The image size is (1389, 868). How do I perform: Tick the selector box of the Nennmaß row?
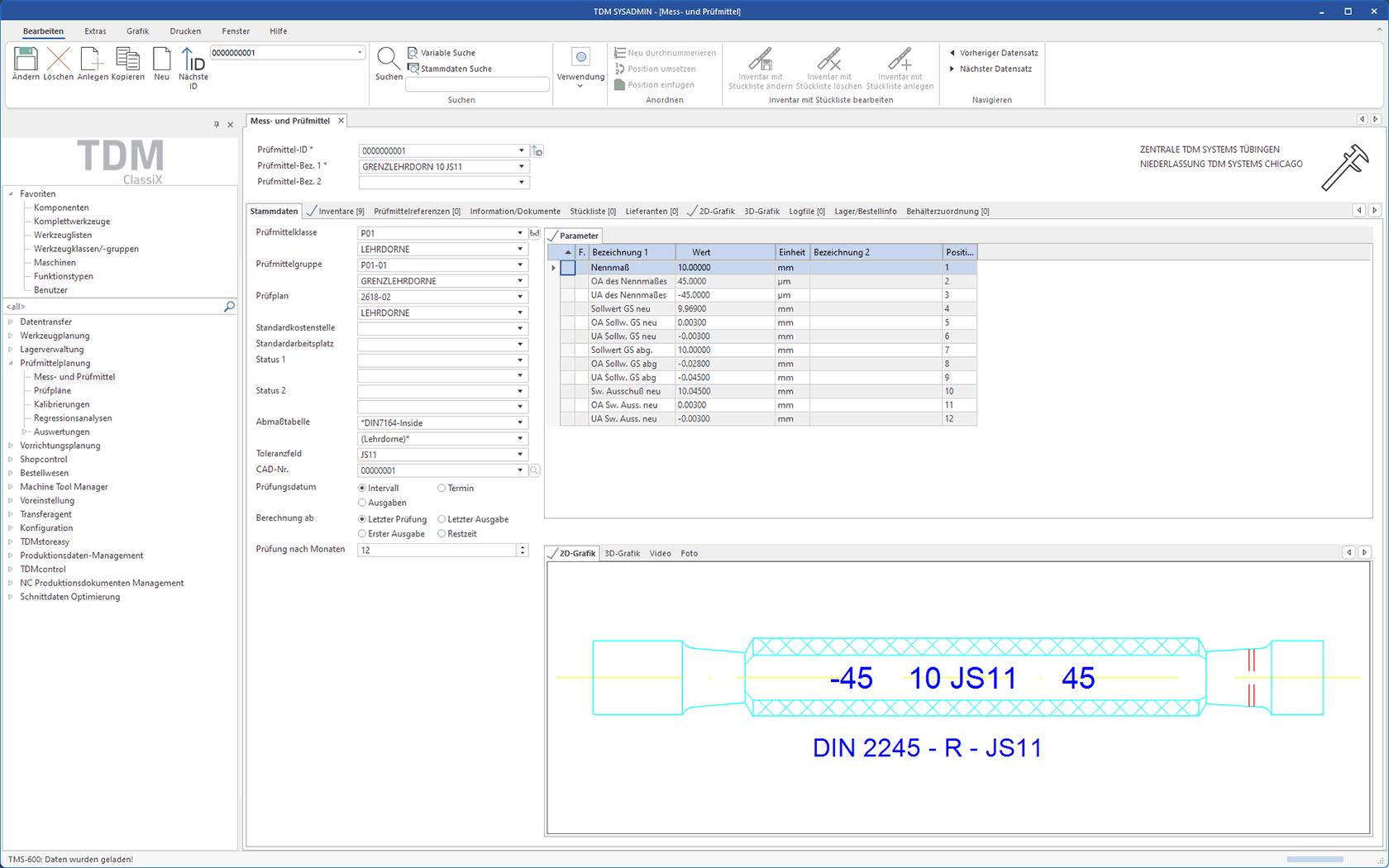tap(568, 268)
